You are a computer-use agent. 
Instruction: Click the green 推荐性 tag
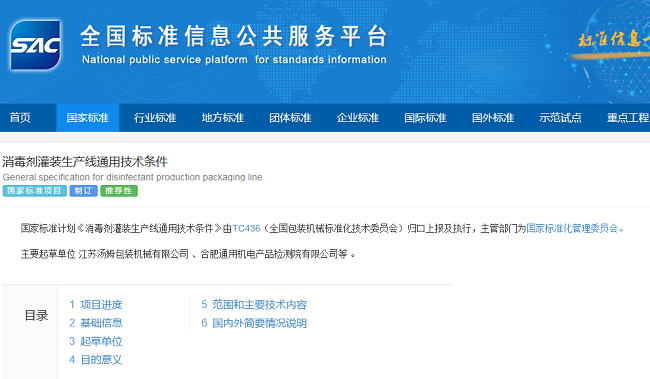click(119, 191)
